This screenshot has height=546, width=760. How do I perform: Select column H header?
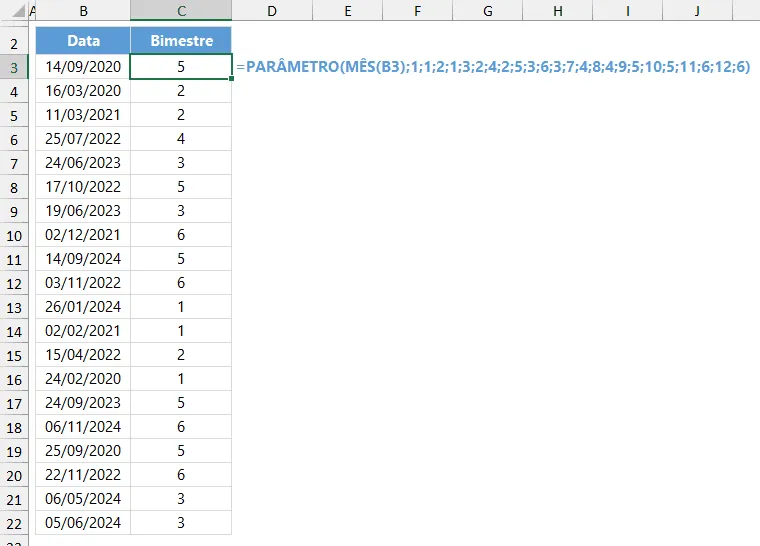click(x=557, y=11)
